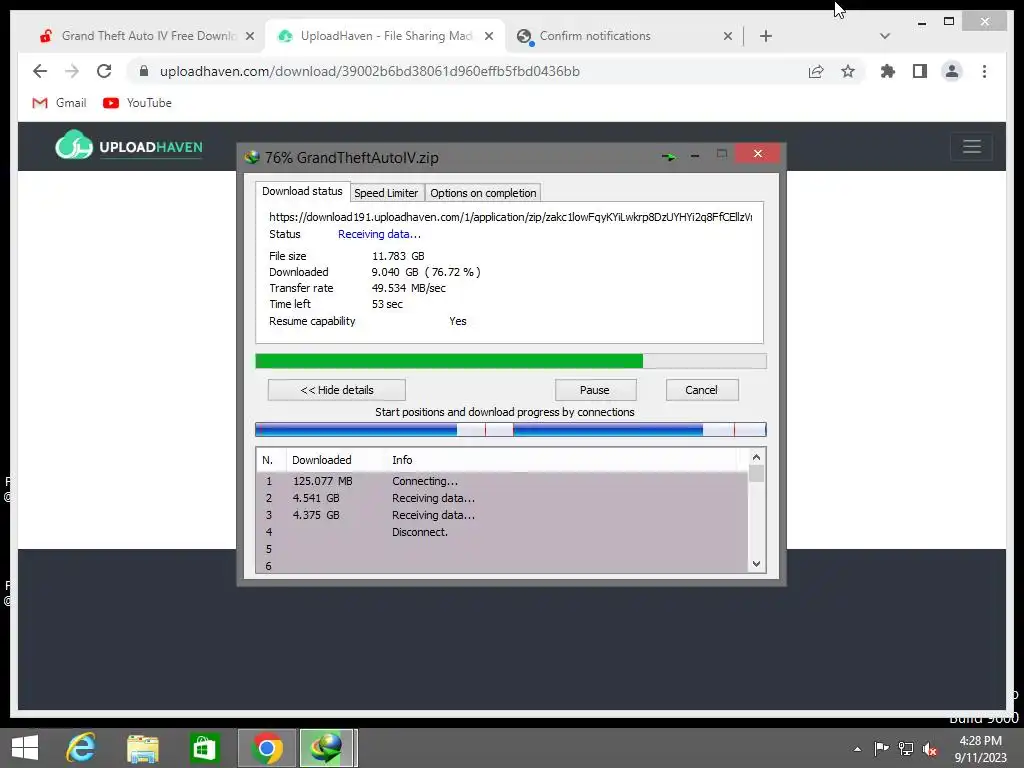1024x768 pixels.
Task: Click the address bar URL
Action: click(370, 71)
